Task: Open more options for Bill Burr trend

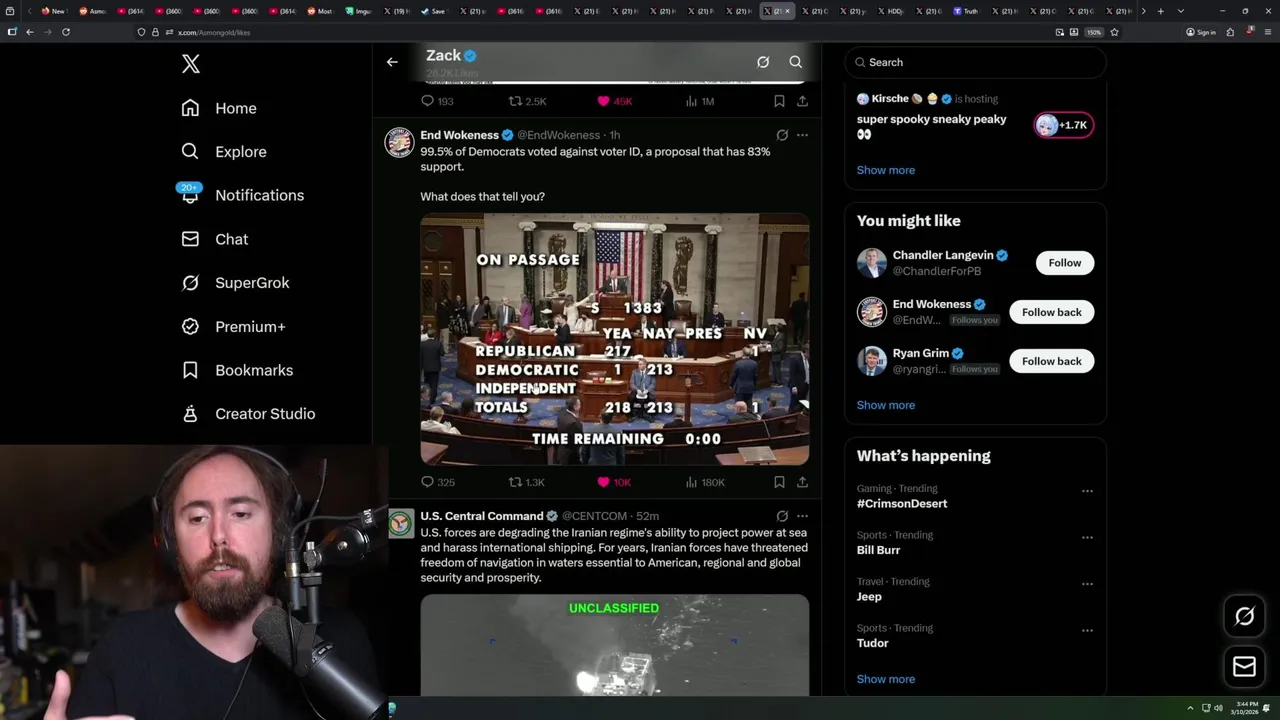Action: 1087,538
